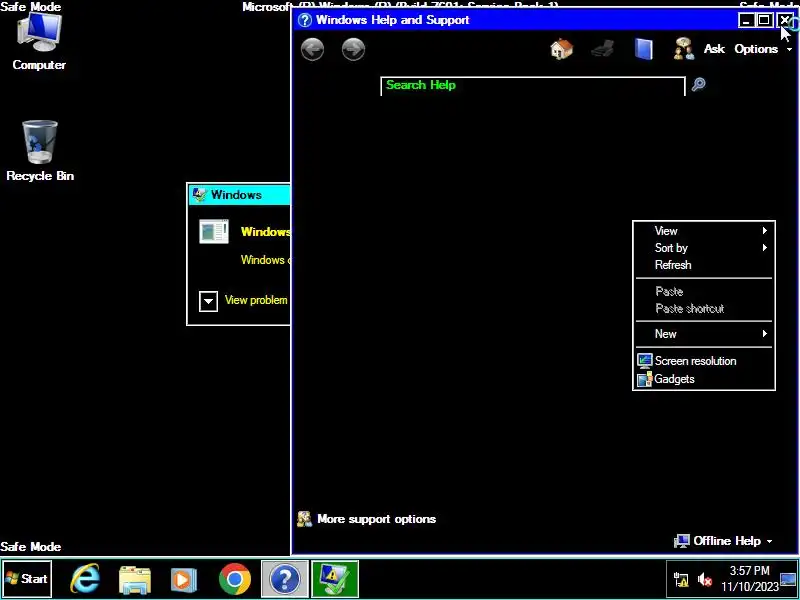800x600 pixels.
Task: Click the muted volume tray icon
Action: click(705, 580)
